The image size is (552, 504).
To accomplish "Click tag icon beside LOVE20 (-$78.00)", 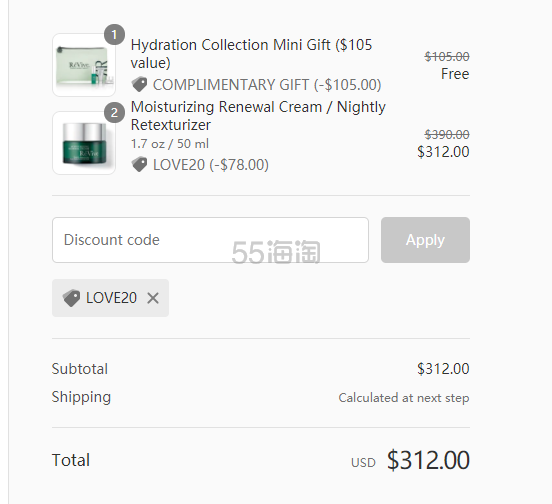I will tap(139, 164).
